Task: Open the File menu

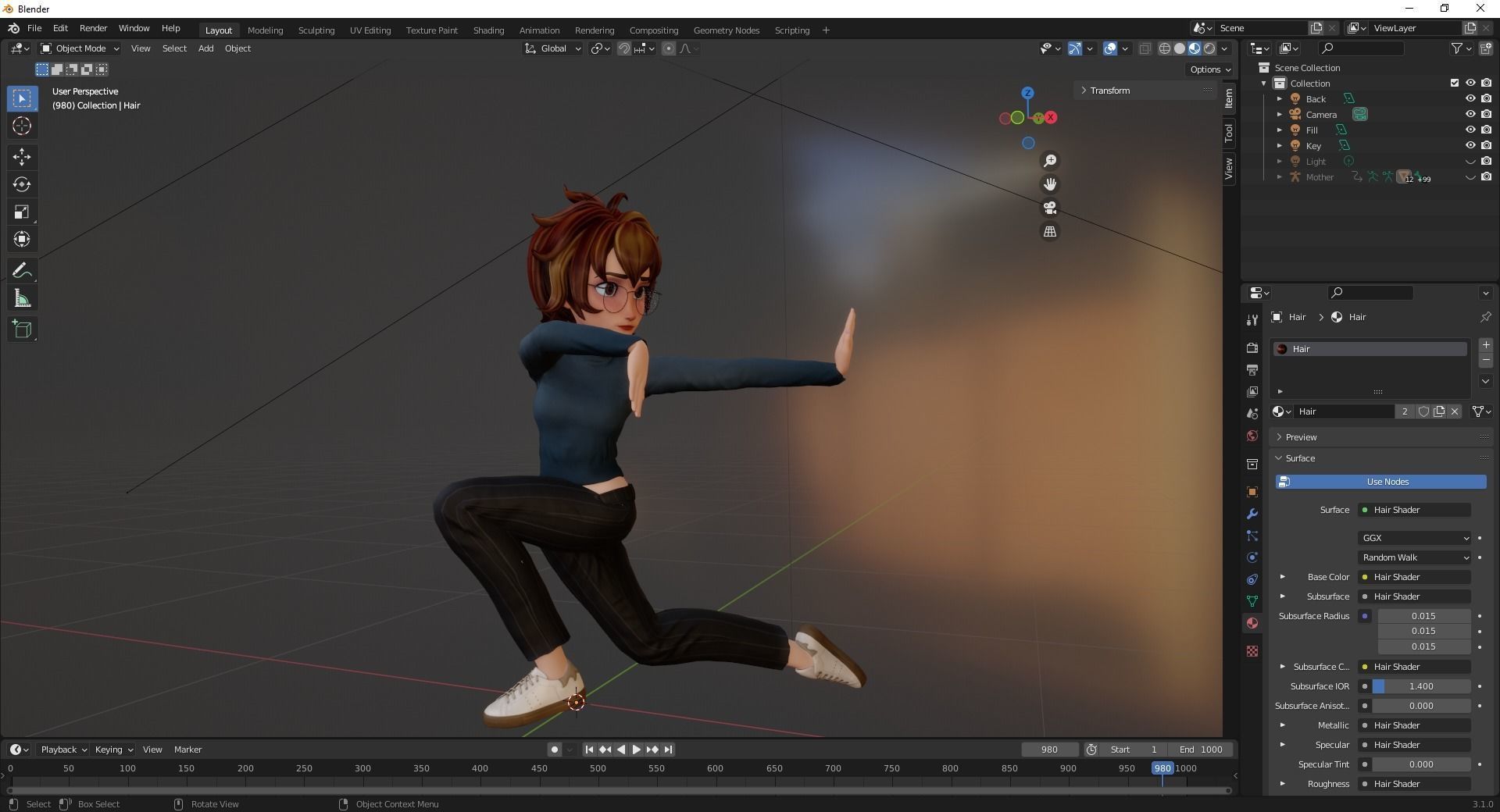Action: pyautogui.click(x=34, y=28)
